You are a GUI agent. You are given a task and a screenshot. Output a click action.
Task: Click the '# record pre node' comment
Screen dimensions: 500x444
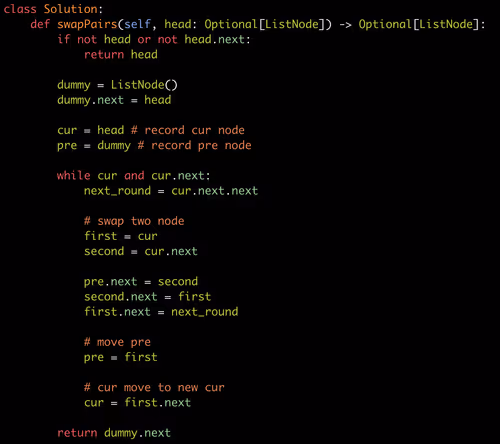click(194, 145)
